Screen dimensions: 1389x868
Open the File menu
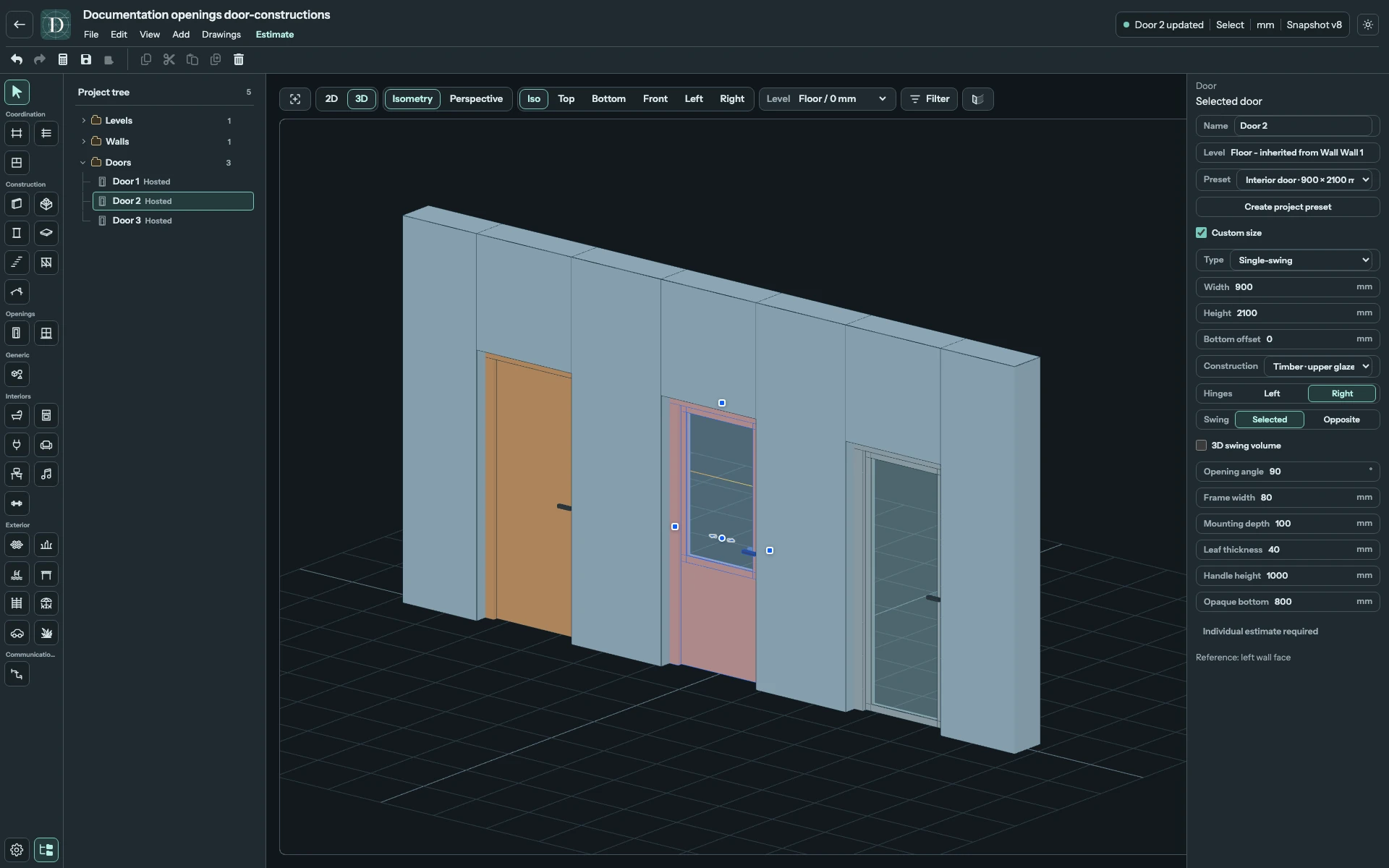91,35
